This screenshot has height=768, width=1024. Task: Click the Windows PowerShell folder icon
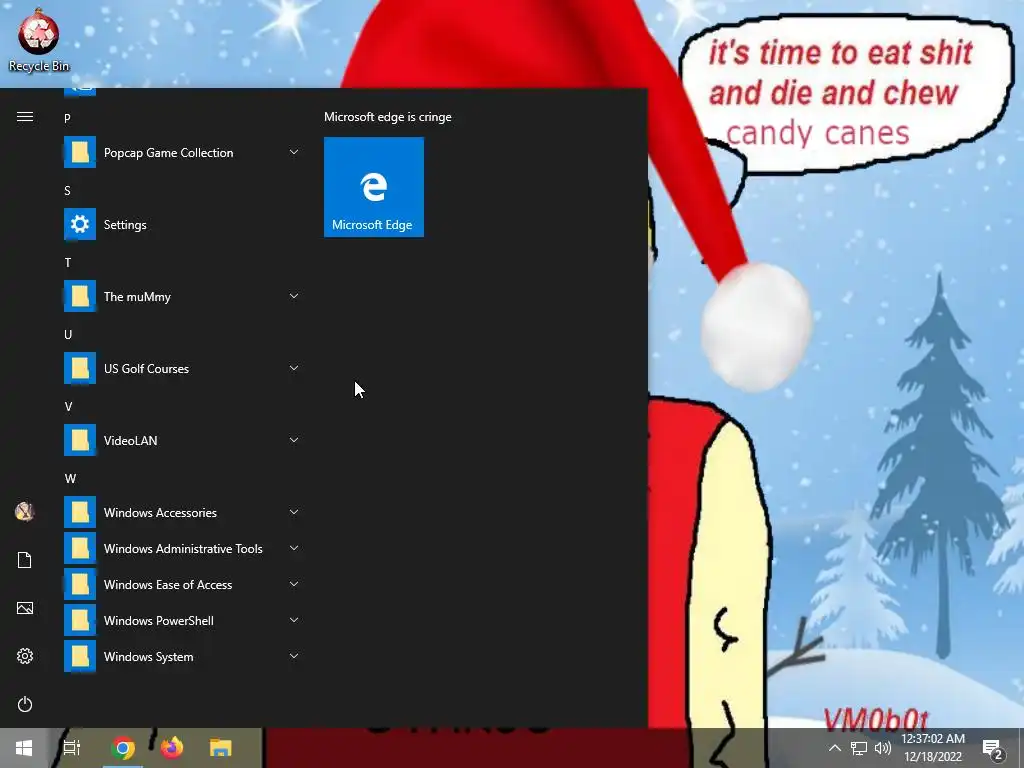point(80,620)
